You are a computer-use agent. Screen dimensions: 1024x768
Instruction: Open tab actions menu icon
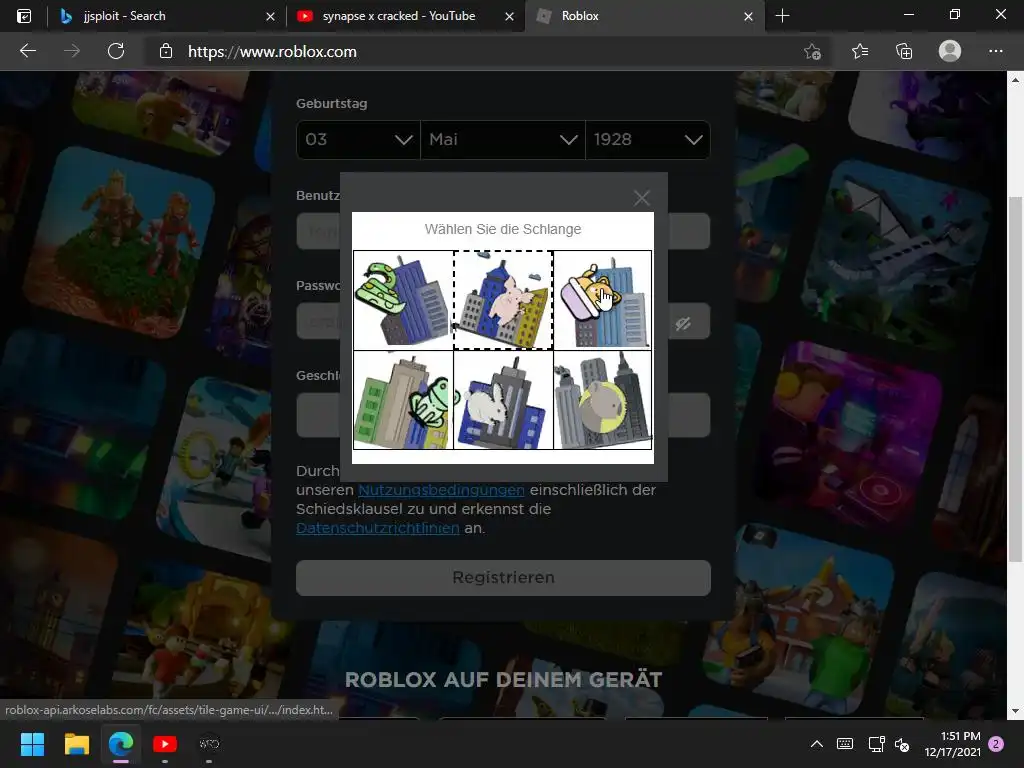(x=24, y=16)
